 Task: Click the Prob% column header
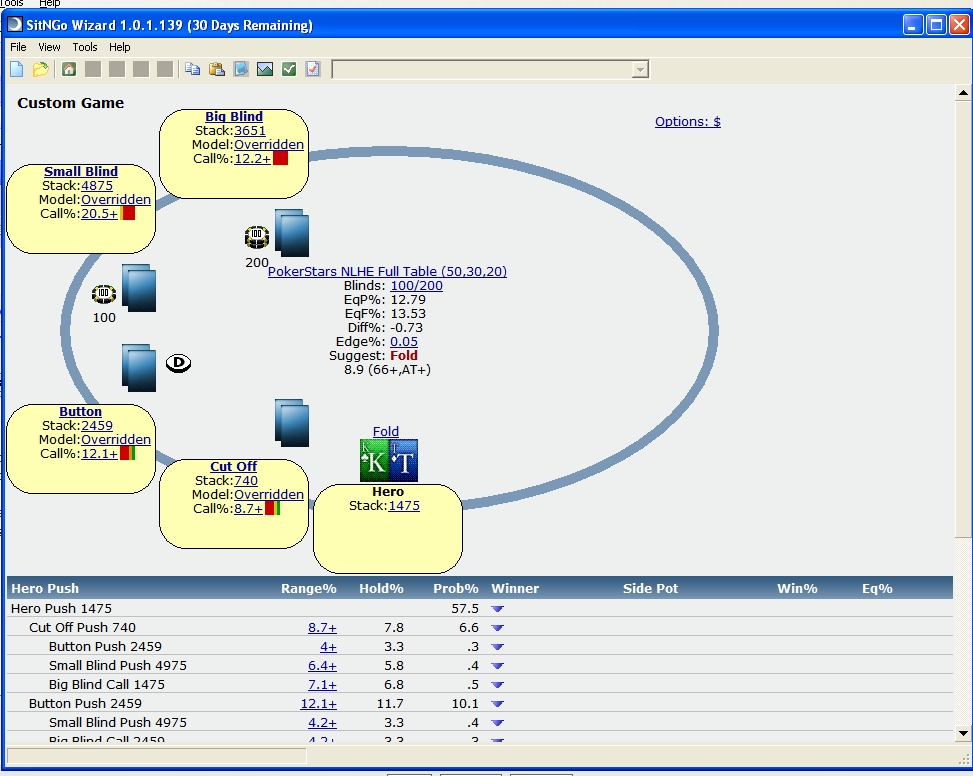(x=455, y=589)
